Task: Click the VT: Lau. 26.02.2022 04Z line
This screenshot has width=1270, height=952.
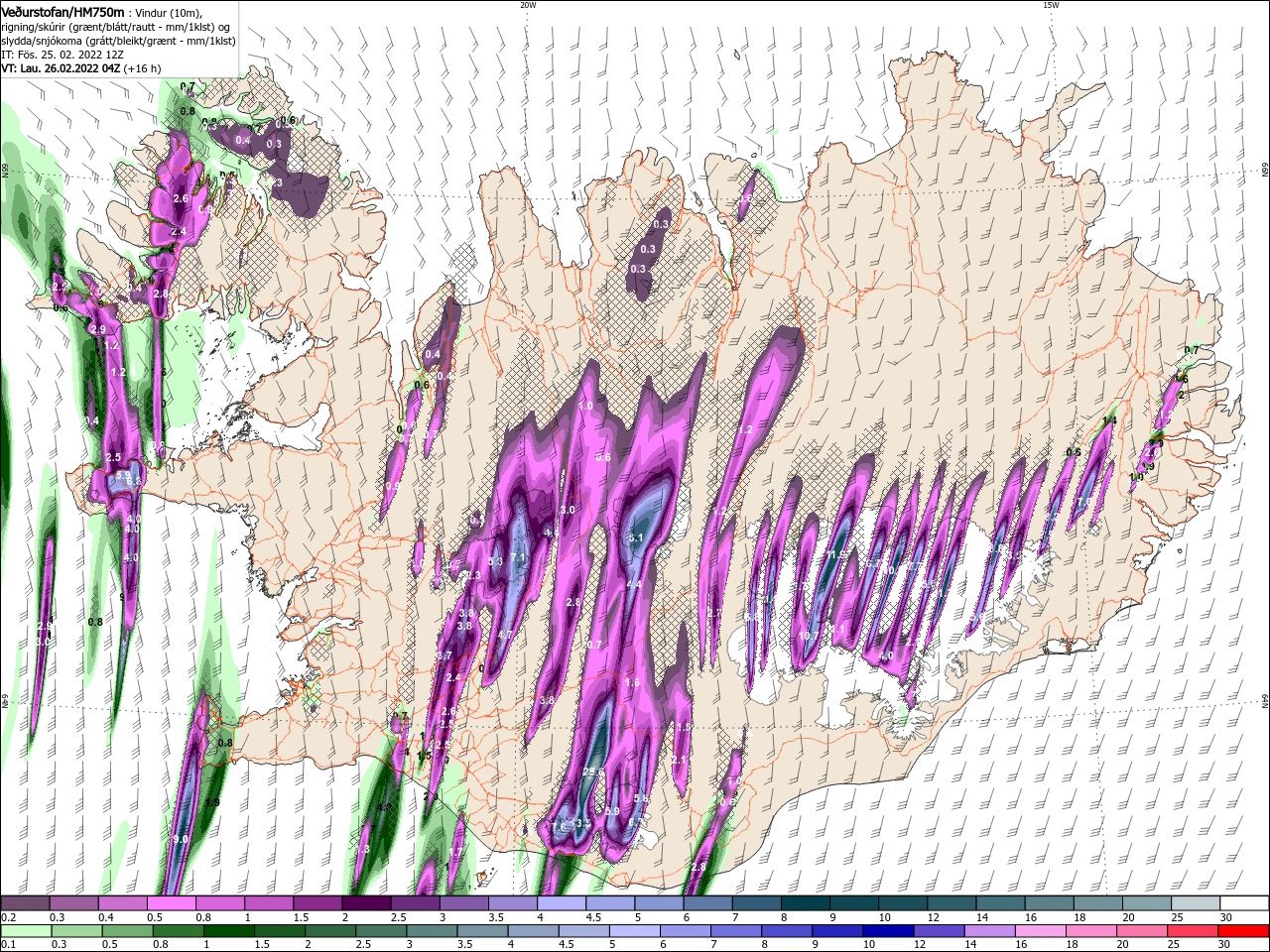Action: pos(81,68)
